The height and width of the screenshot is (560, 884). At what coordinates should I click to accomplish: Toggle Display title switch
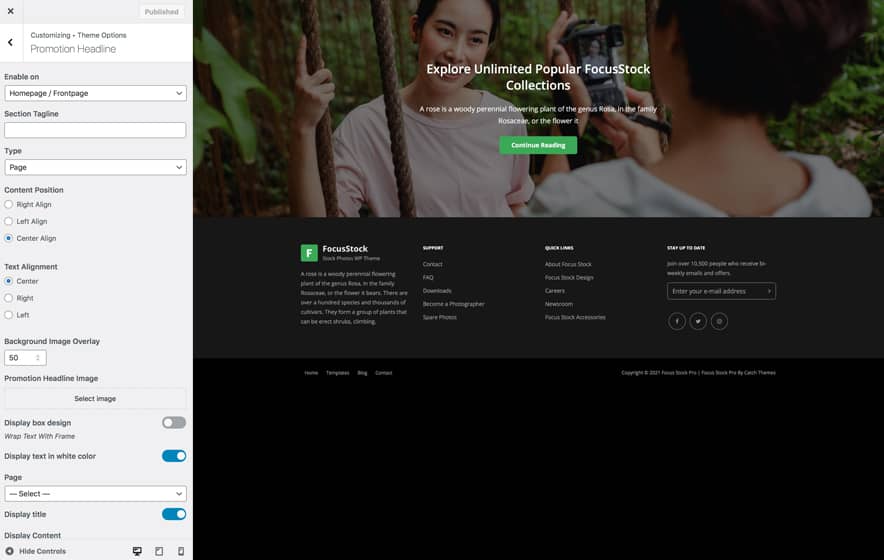[x=174, y=514]
